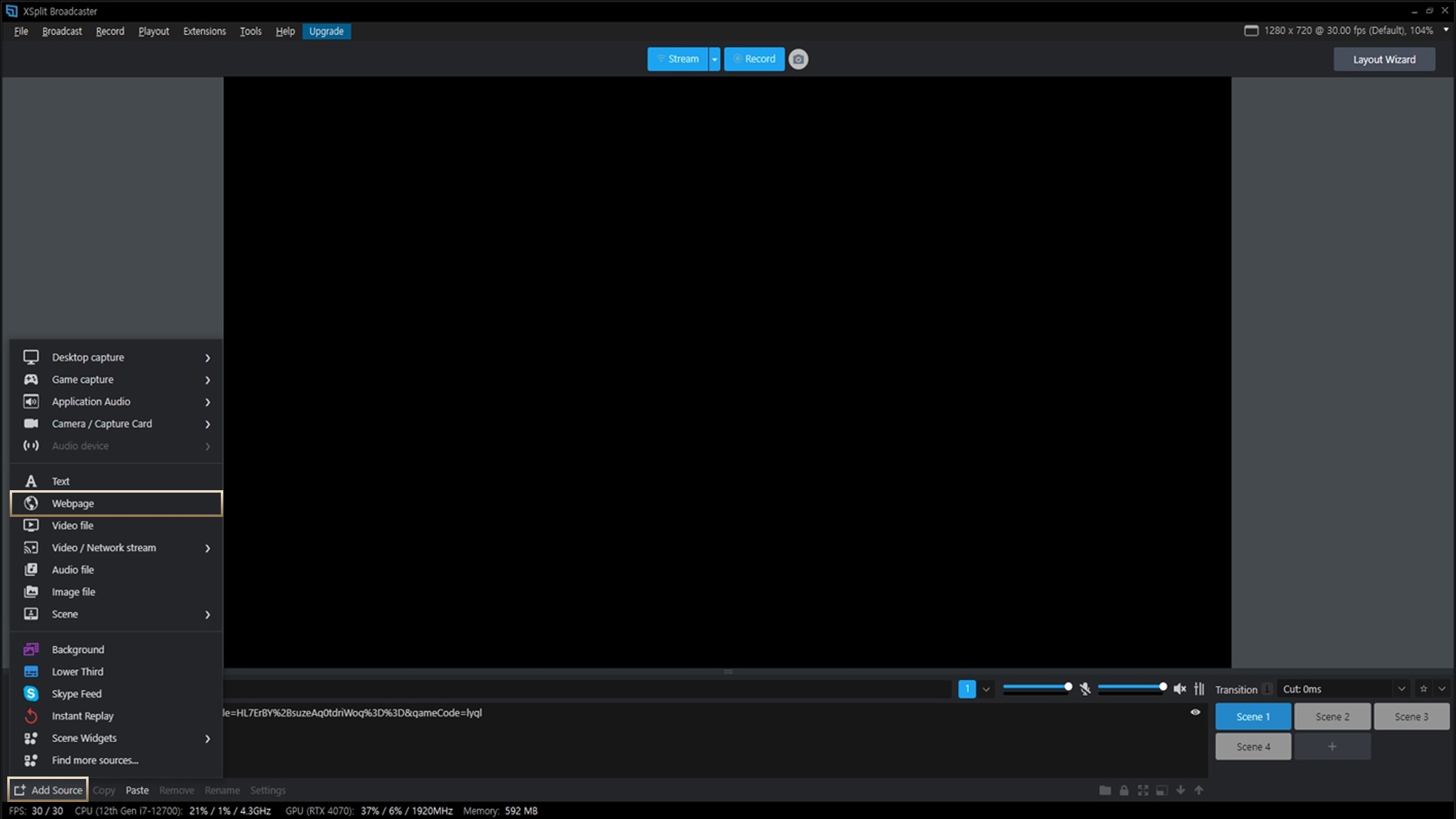Click the Skype Feed icon

pos(31,693)
